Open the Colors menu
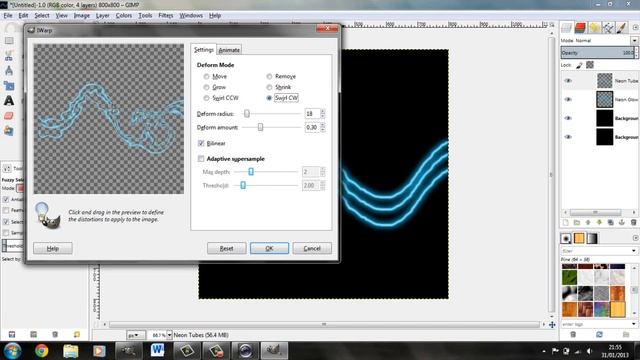This screenshot has height=360, width=640. point(124,16)
